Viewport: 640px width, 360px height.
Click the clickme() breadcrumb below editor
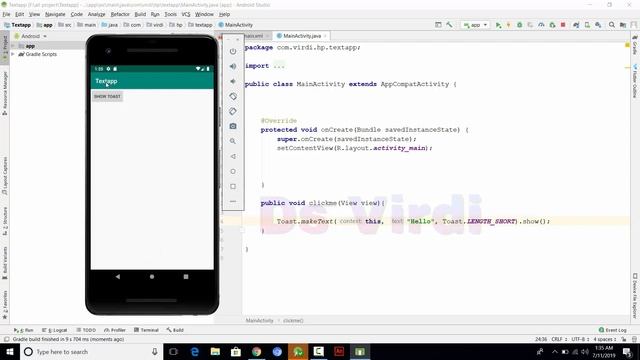pos(293,320)
